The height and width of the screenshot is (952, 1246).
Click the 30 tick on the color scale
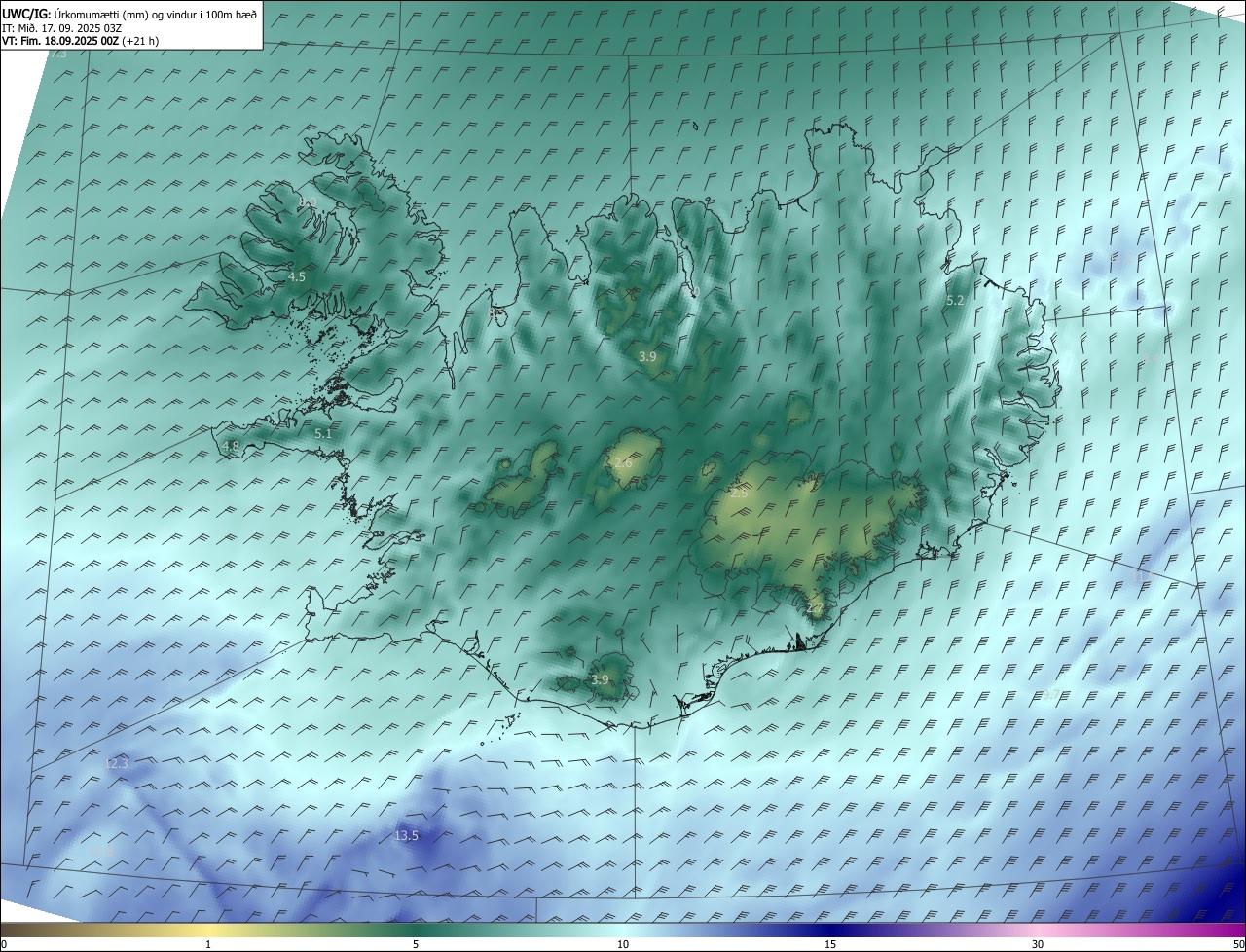(x=1038, y=945)
